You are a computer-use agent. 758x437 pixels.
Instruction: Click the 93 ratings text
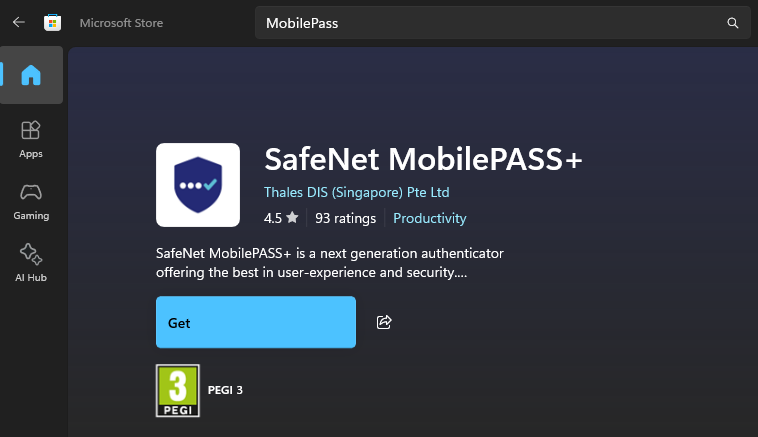pyautogui.click(x=345, y=218)
